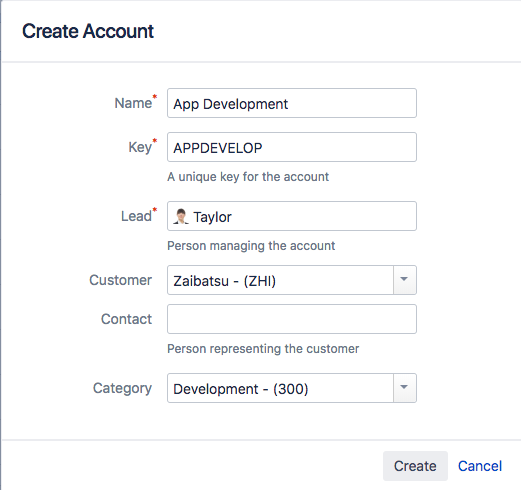Click the 'A unique key for the account' hint
The height and width of the screenshot is (490, 521).
point(248,177)
